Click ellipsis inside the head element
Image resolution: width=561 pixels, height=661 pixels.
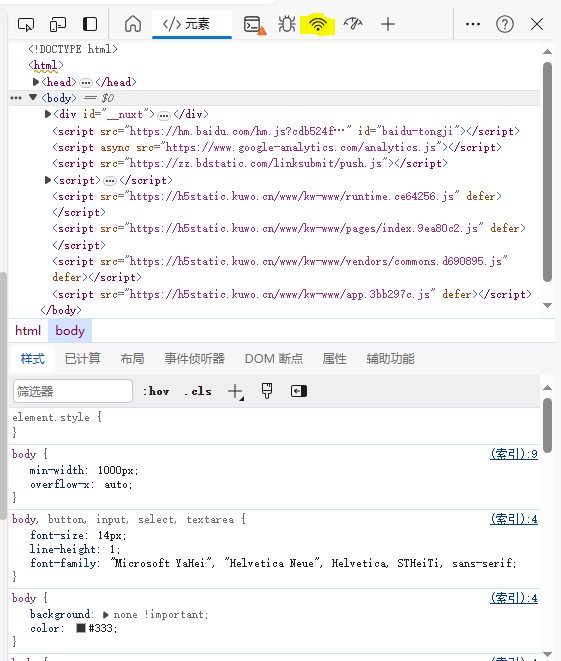(x=86, y=83)
